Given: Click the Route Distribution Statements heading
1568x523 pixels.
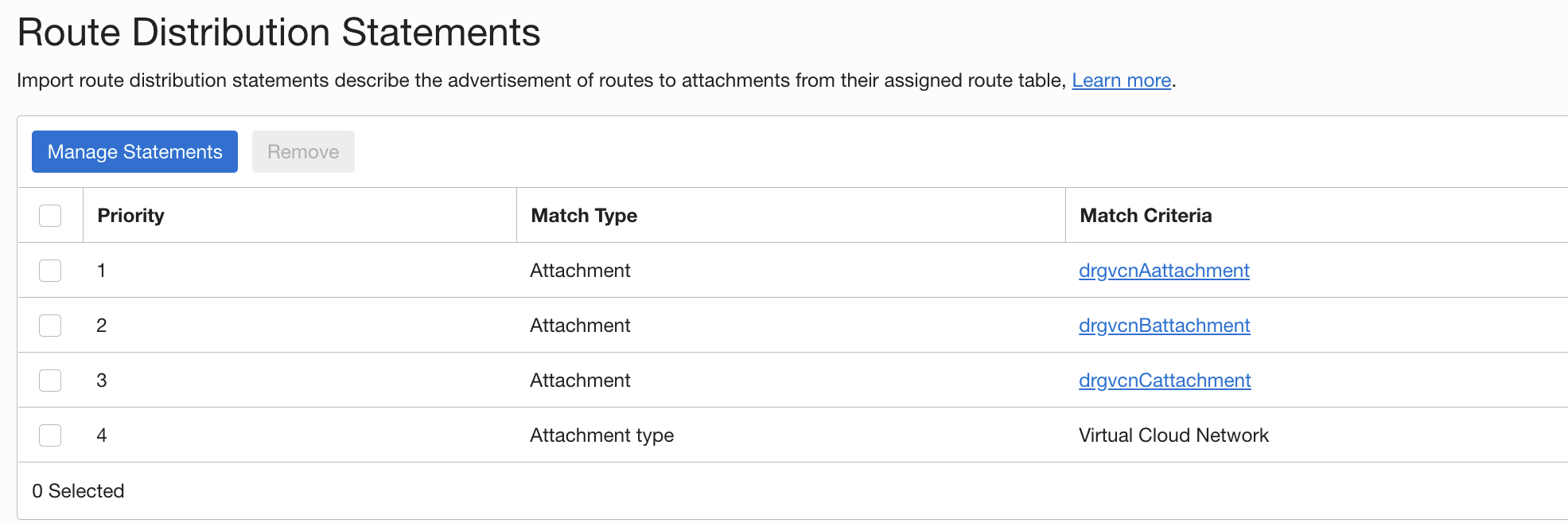Looking at the screenshot, I should pos(278,33).
